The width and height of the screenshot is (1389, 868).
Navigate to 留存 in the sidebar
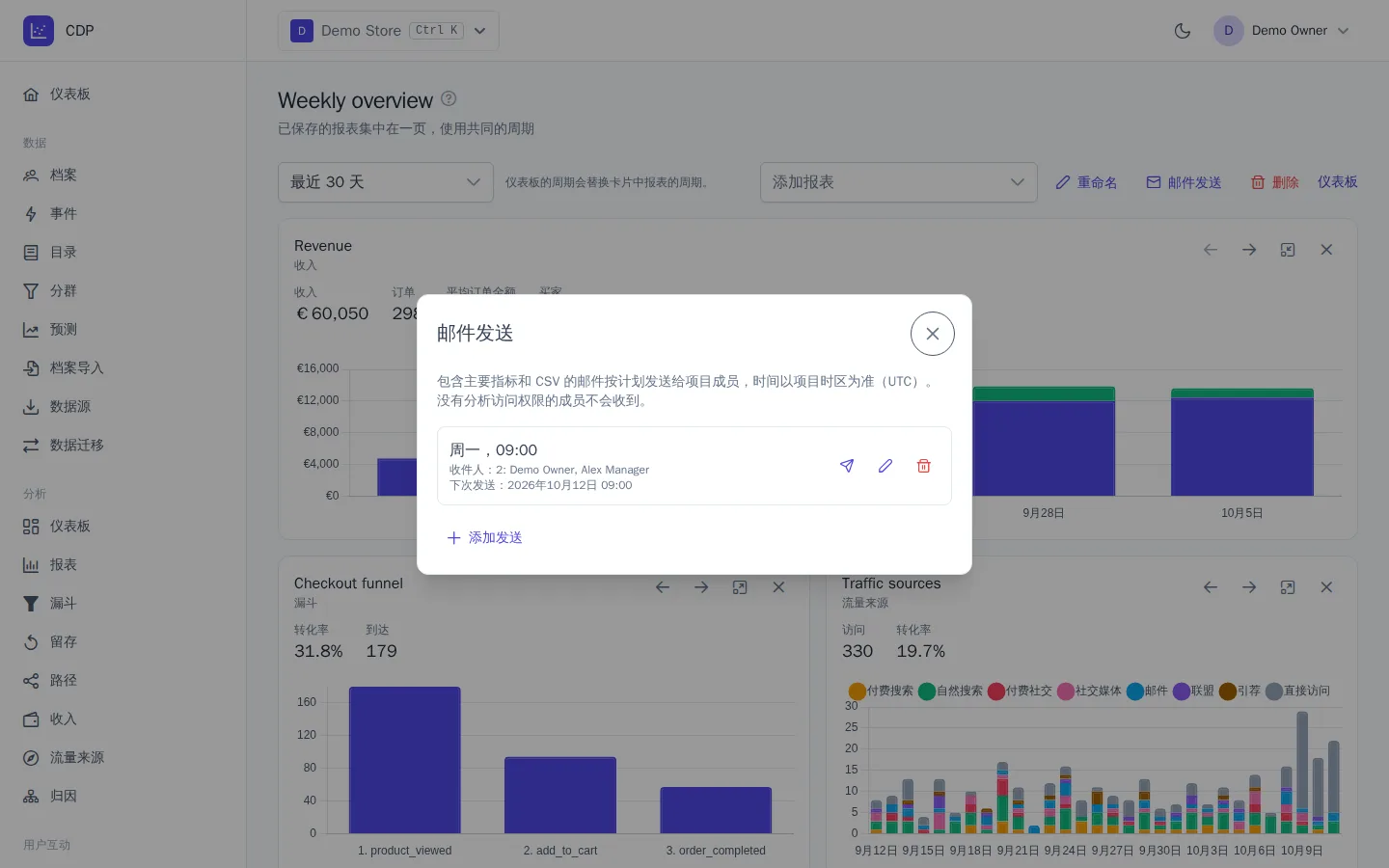pos(123,642)
